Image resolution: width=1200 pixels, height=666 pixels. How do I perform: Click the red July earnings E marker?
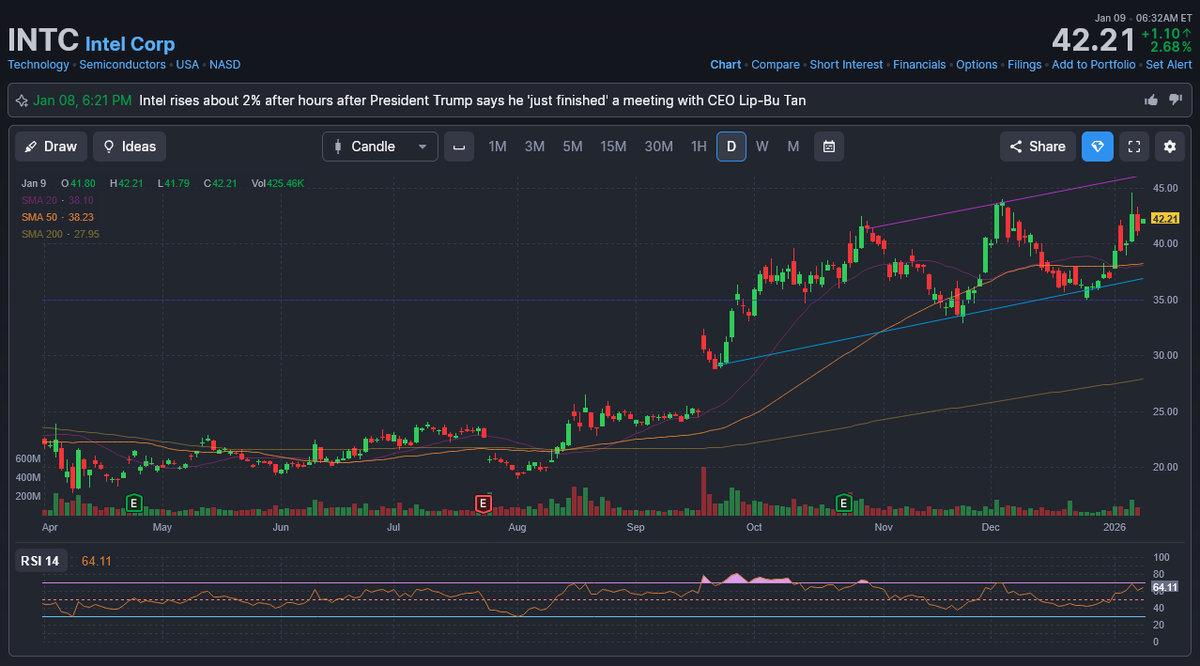483,501
